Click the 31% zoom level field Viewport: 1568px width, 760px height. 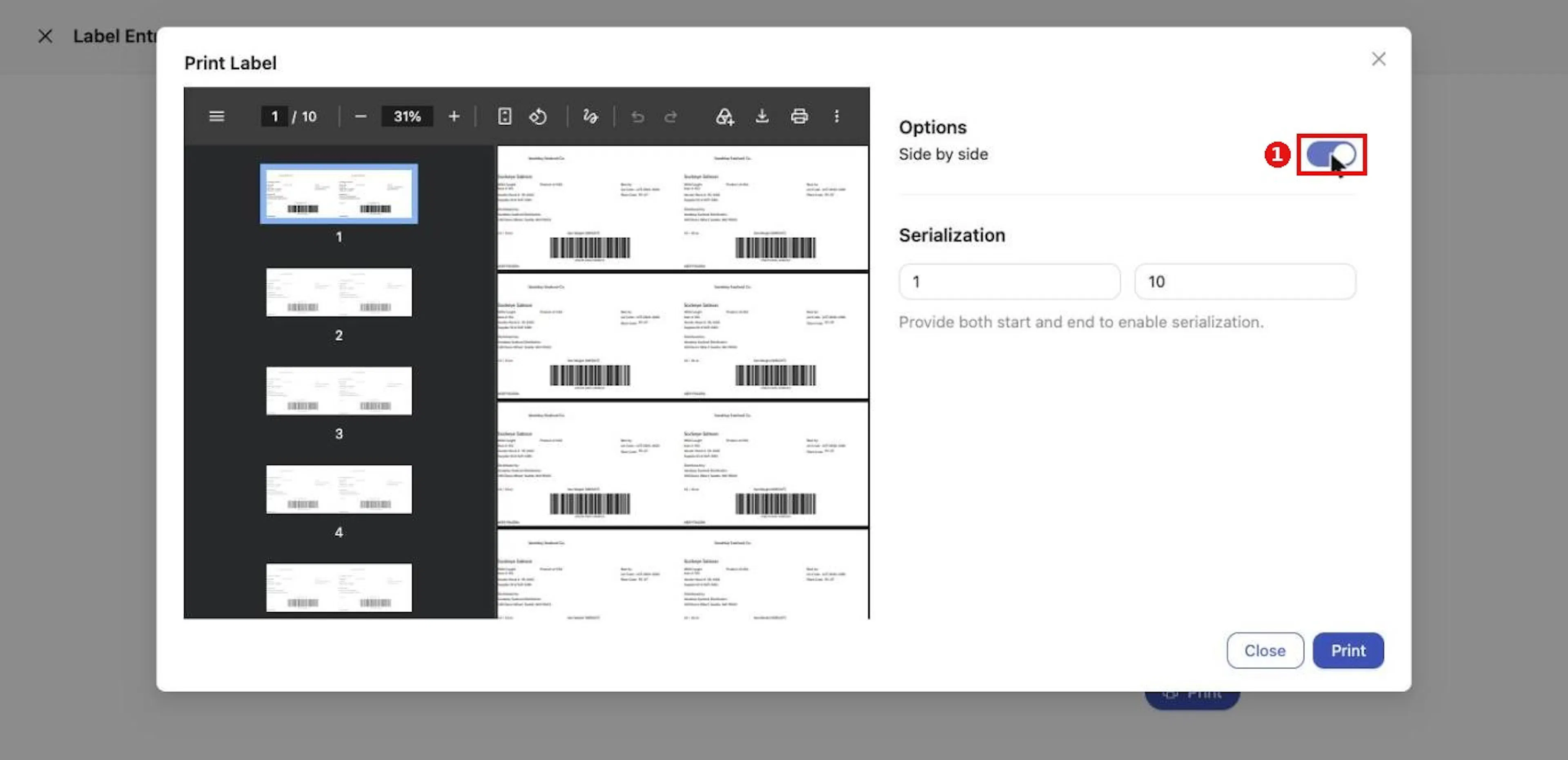coord(407,116)
